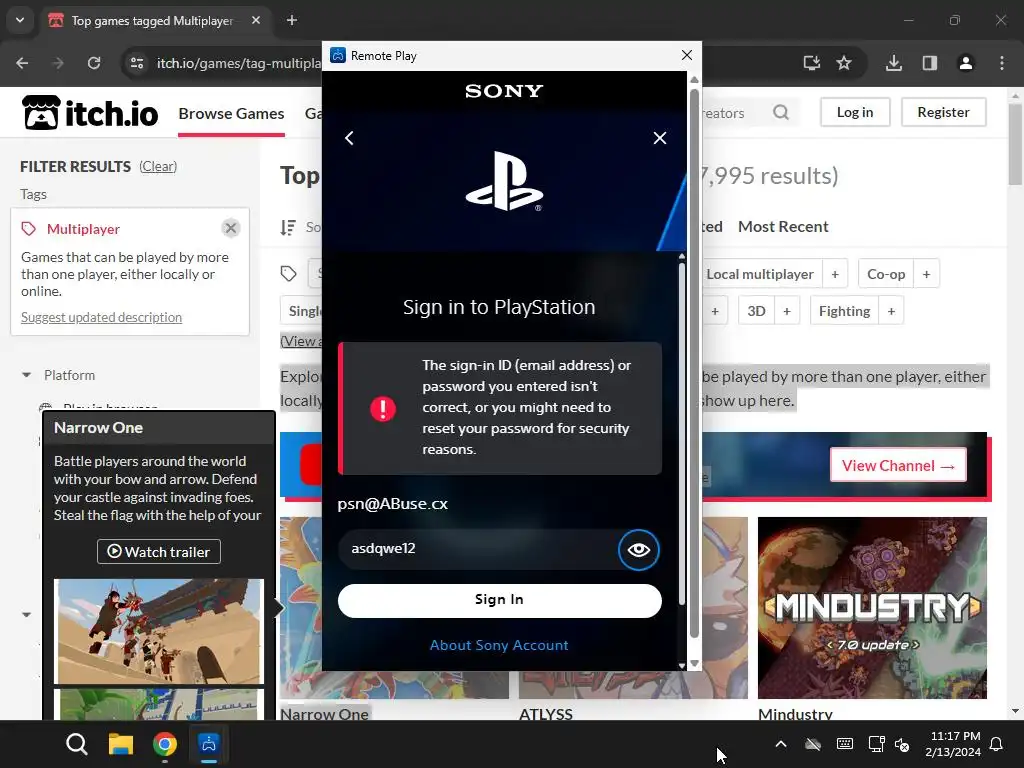
Task: Open clock showing 11:17 PM
Action: coord(953,744)
